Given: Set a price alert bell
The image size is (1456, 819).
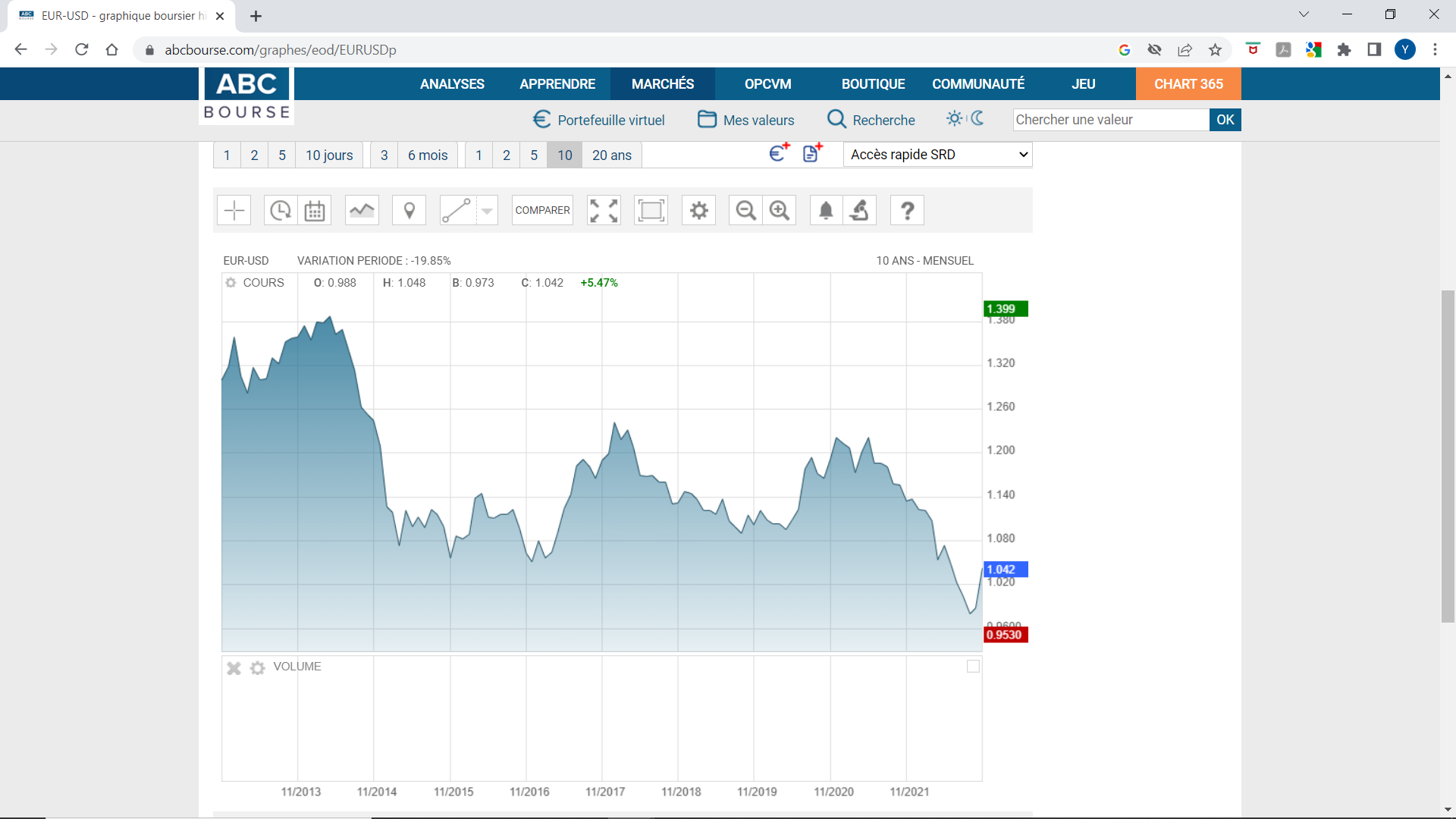Looking at the screenshot, I should [x=826, y=210].
